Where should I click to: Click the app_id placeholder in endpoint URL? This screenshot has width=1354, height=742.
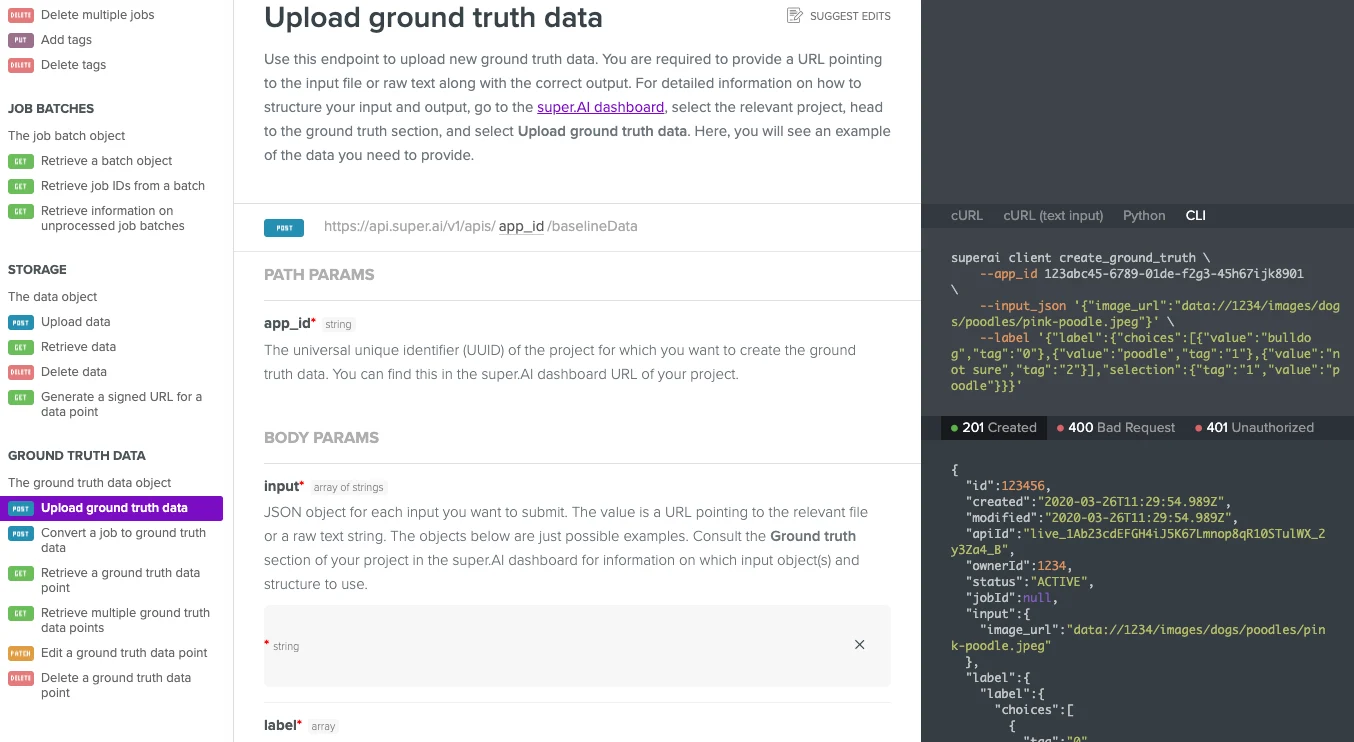click(x=521, y=227)
